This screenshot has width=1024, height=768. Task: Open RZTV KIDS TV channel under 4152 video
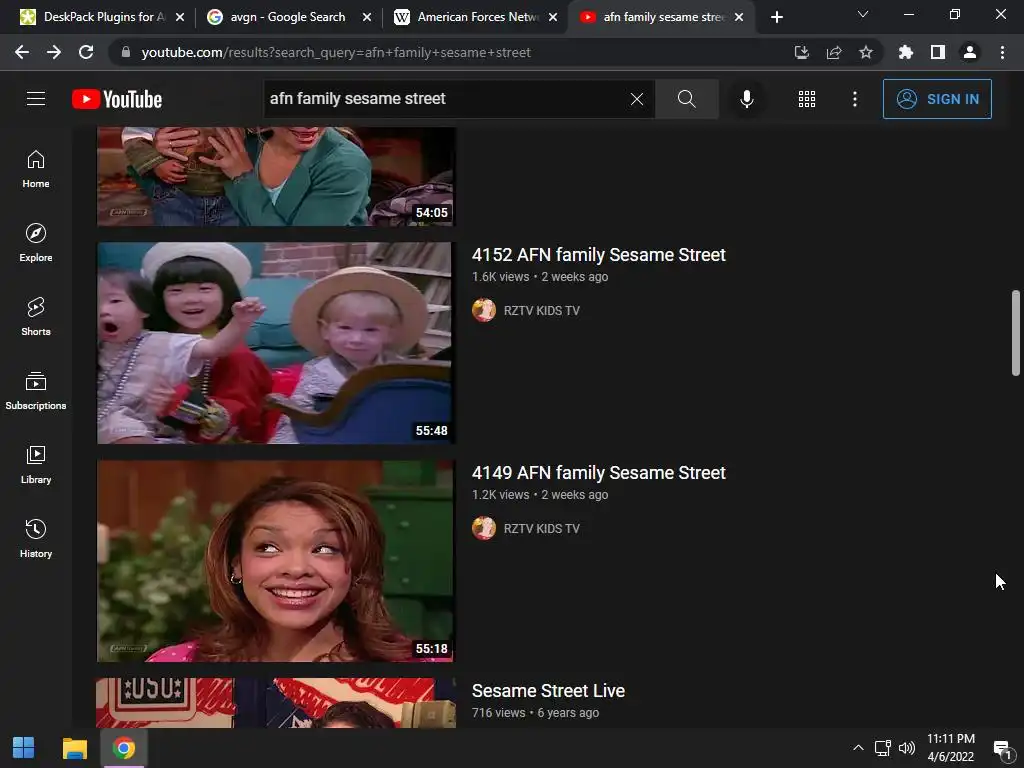pos(541,311)
